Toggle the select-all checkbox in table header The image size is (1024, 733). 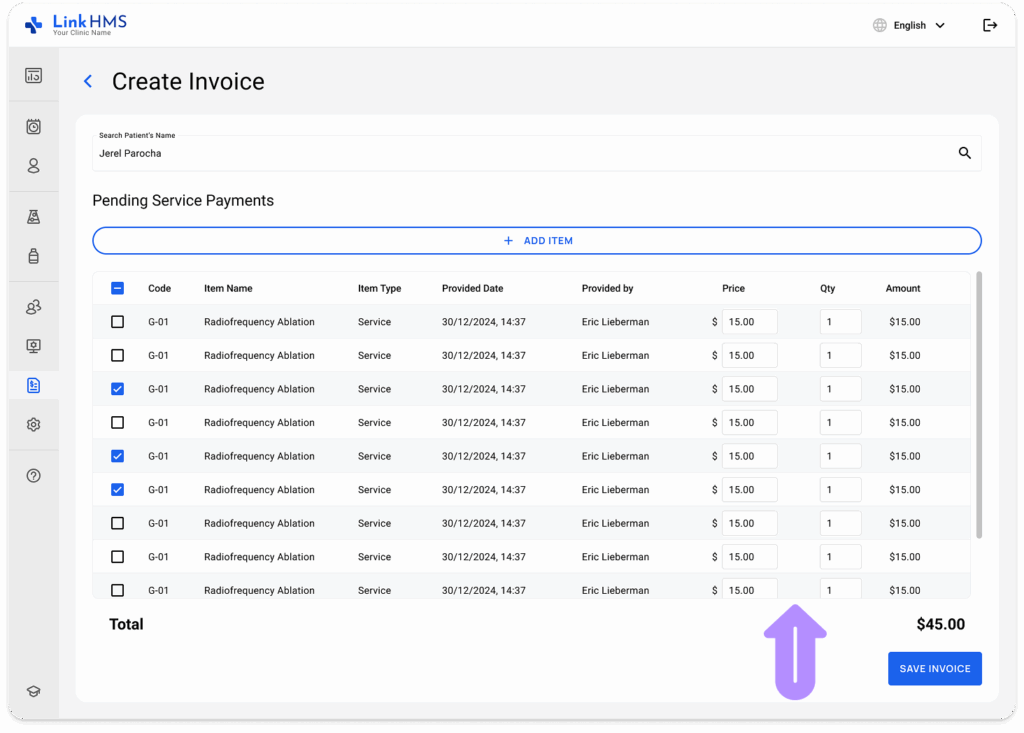coord(118,288)
